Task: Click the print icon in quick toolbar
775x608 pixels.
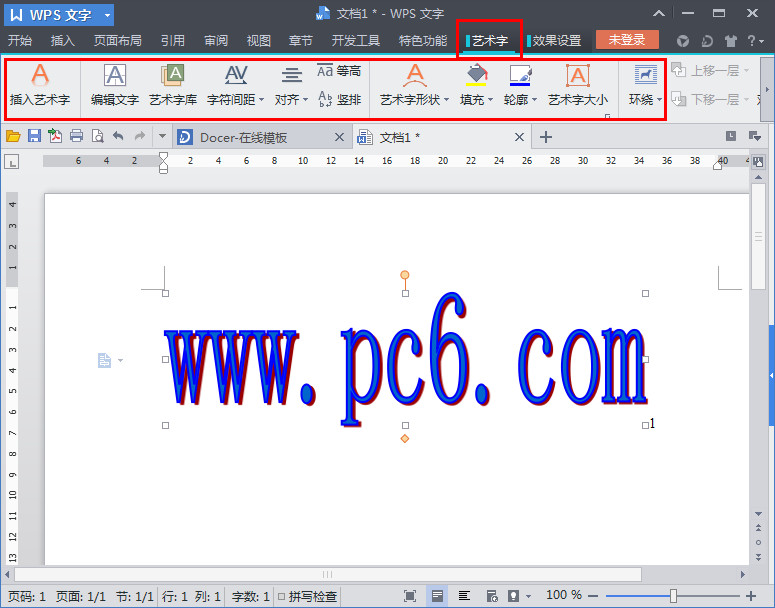Action: click(76, 136)
